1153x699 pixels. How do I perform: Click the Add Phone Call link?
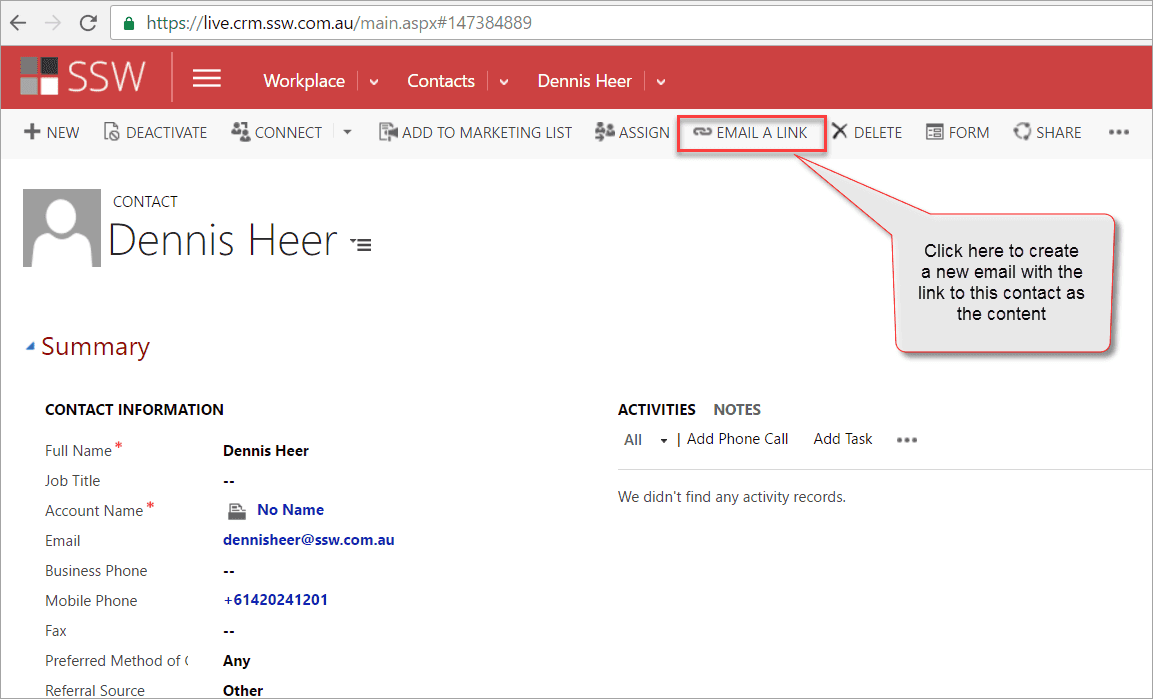pyautogui.click(x=737, y=439)
